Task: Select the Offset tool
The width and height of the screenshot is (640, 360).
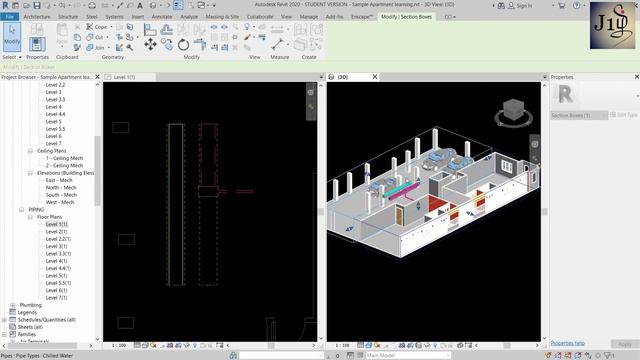Action: point(167,30)
